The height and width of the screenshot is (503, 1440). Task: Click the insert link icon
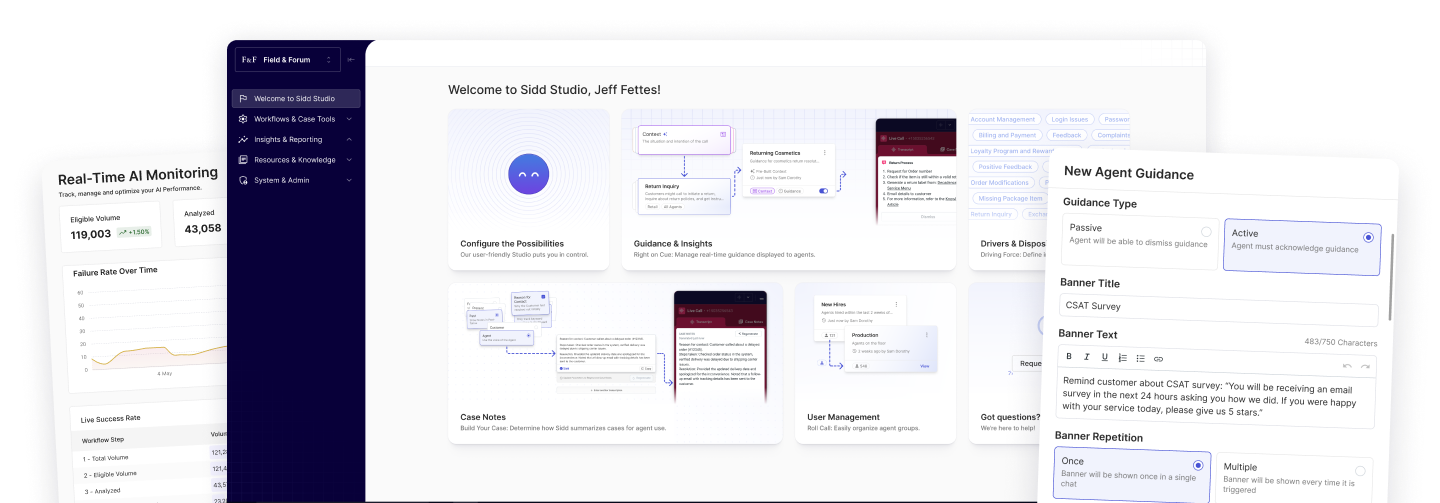(1158, 358)
